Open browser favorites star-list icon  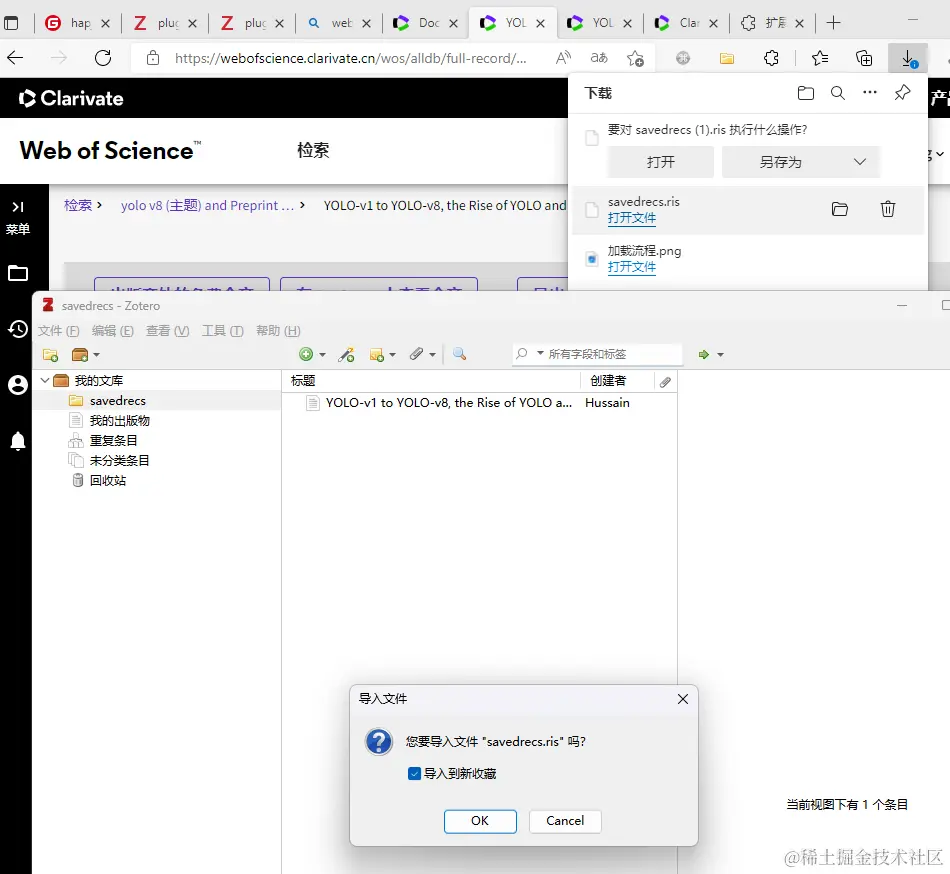click(820, 58)
